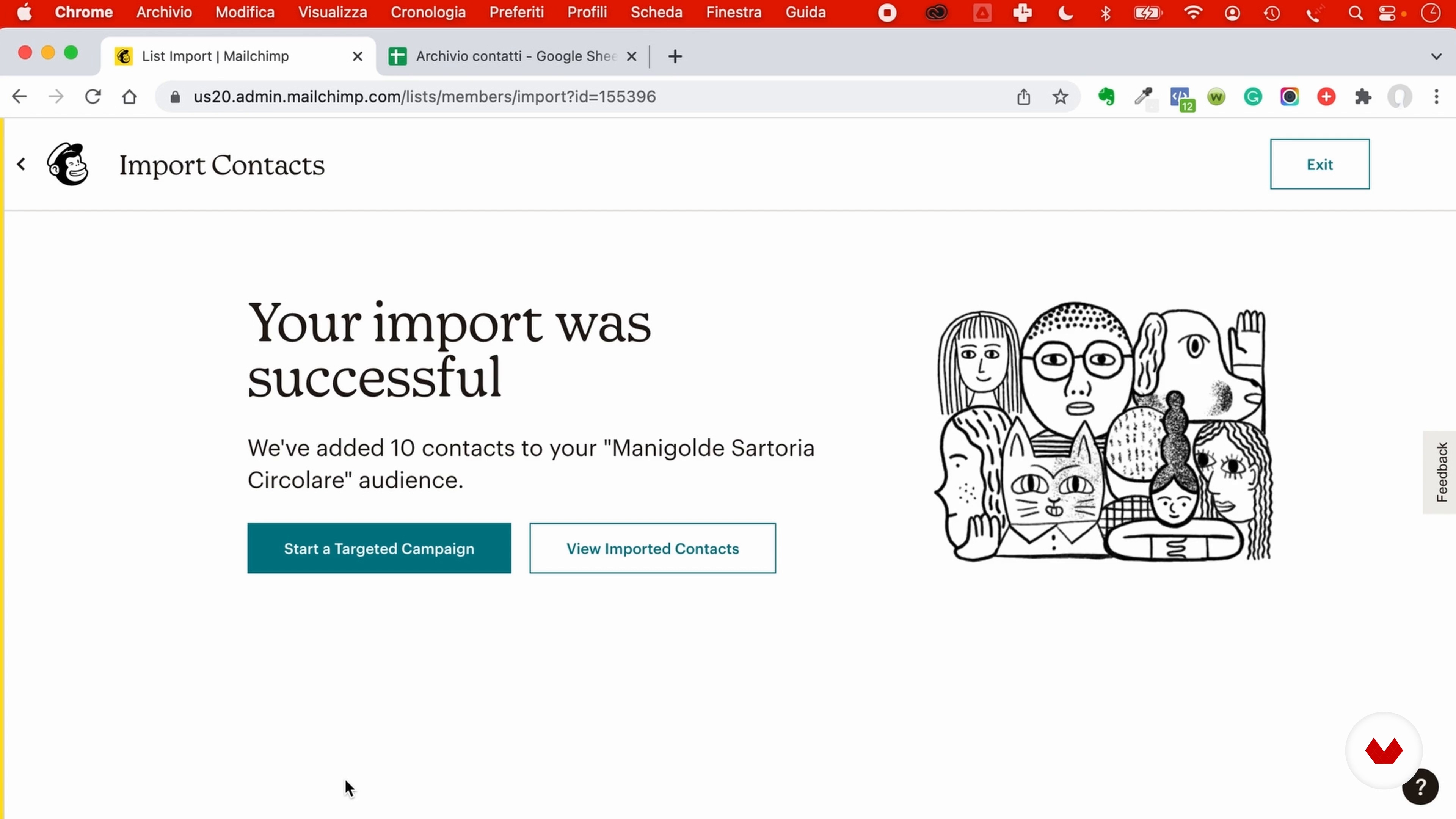Start a Targeted Campaign
This screenshot has height=819, width=1456.
tap(379, 548)
